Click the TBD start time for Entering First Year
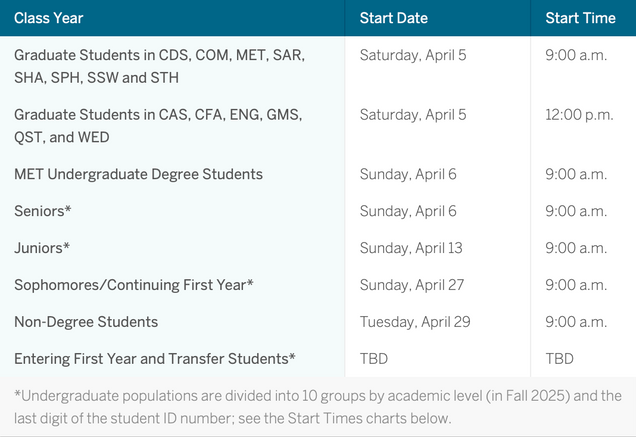Viewport: 636px width, 437px height. click(x=560, y=358)
